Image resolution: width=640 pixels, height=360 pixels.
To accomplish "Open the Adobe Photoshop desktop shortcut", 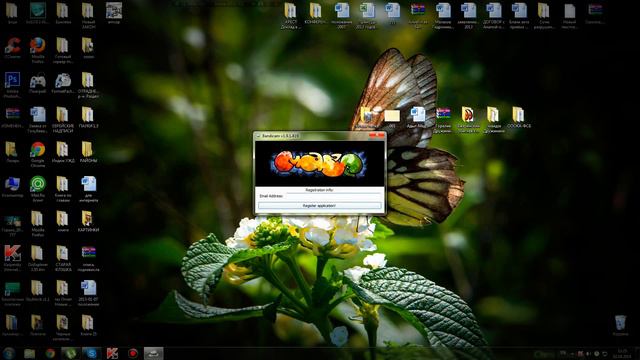I will 12,85.
